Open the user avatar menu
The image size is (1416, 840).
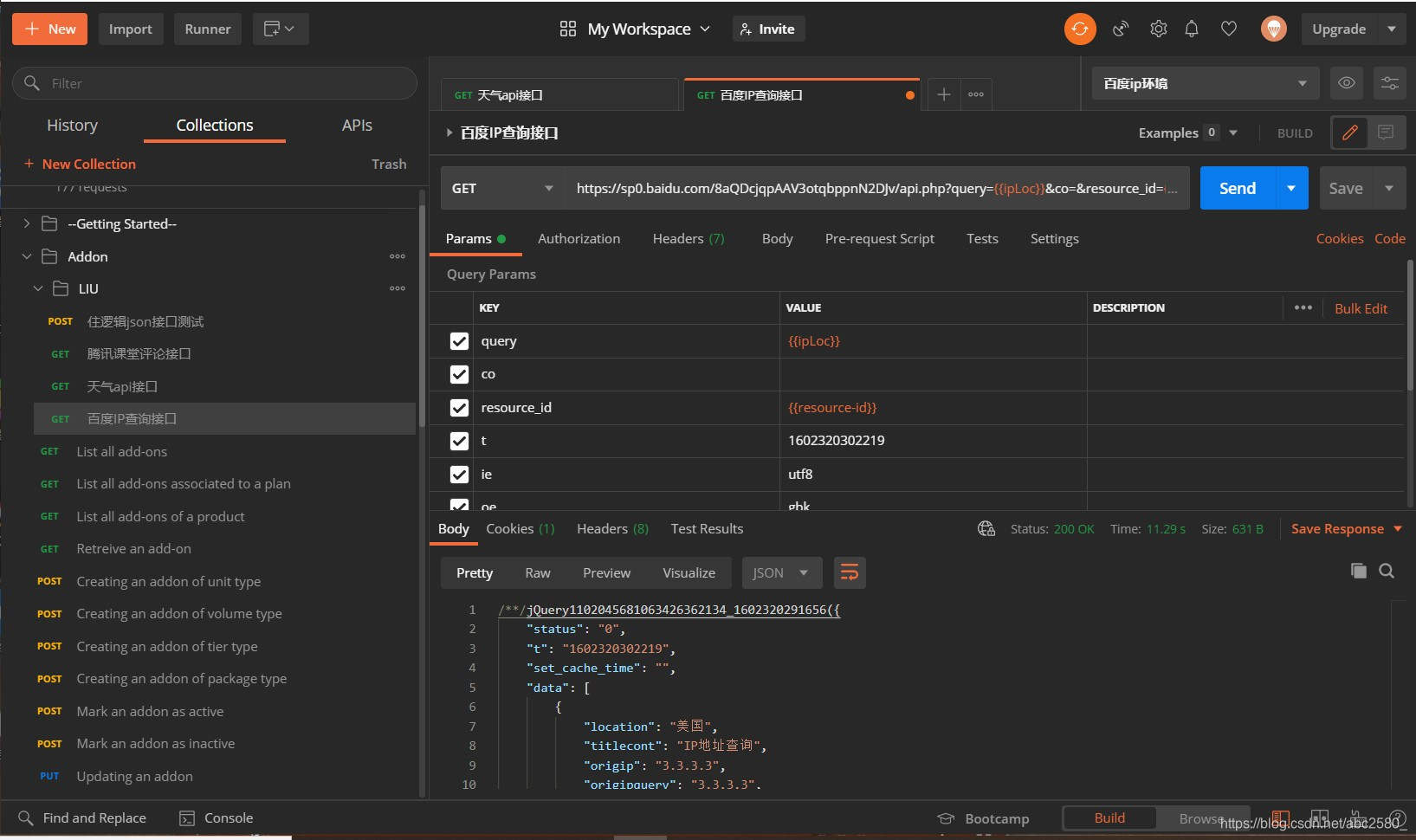coord(1273,29)
